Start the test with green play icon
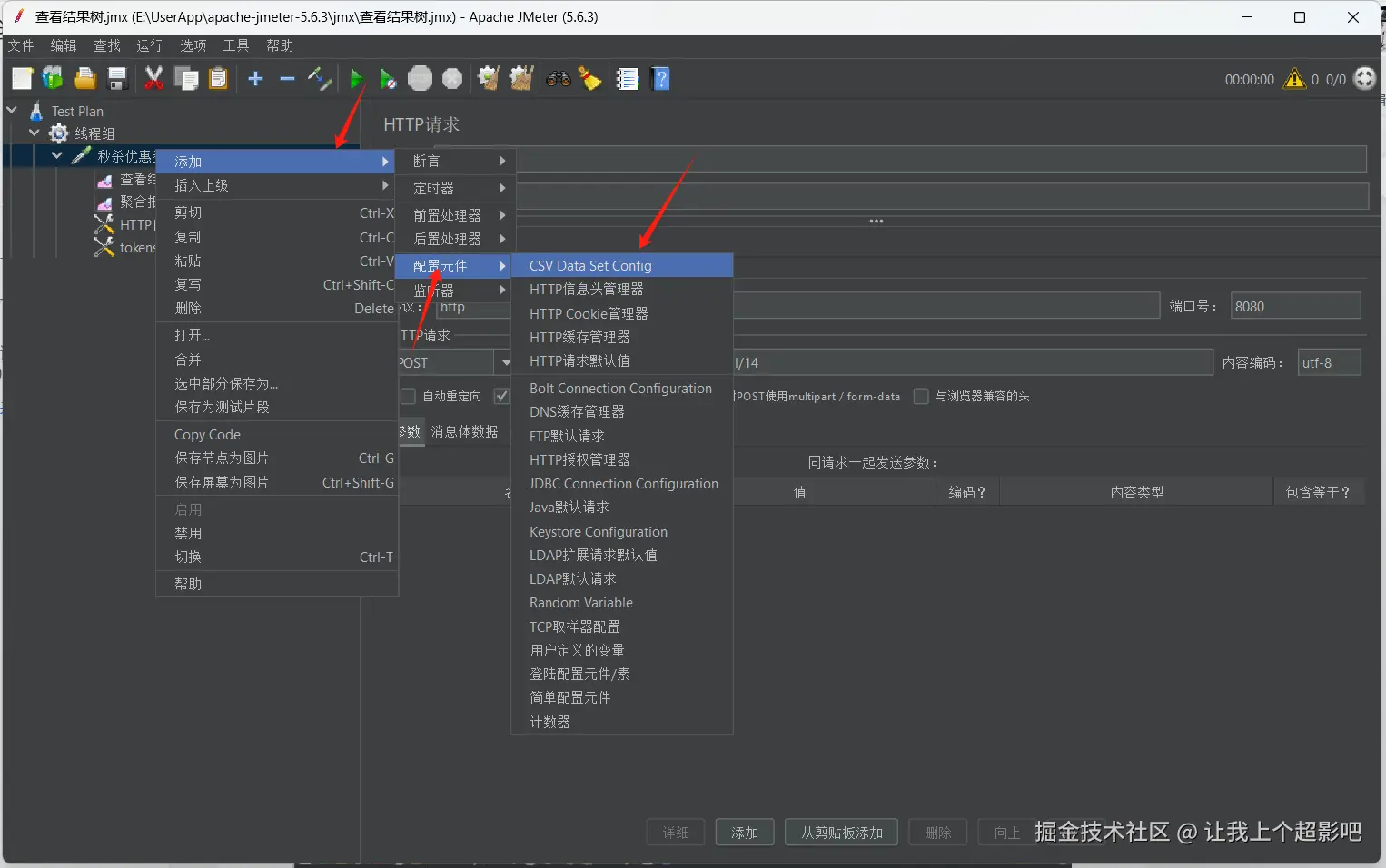Image resolution: width=1386 pixels, height=868 pixels. (356, 79)
